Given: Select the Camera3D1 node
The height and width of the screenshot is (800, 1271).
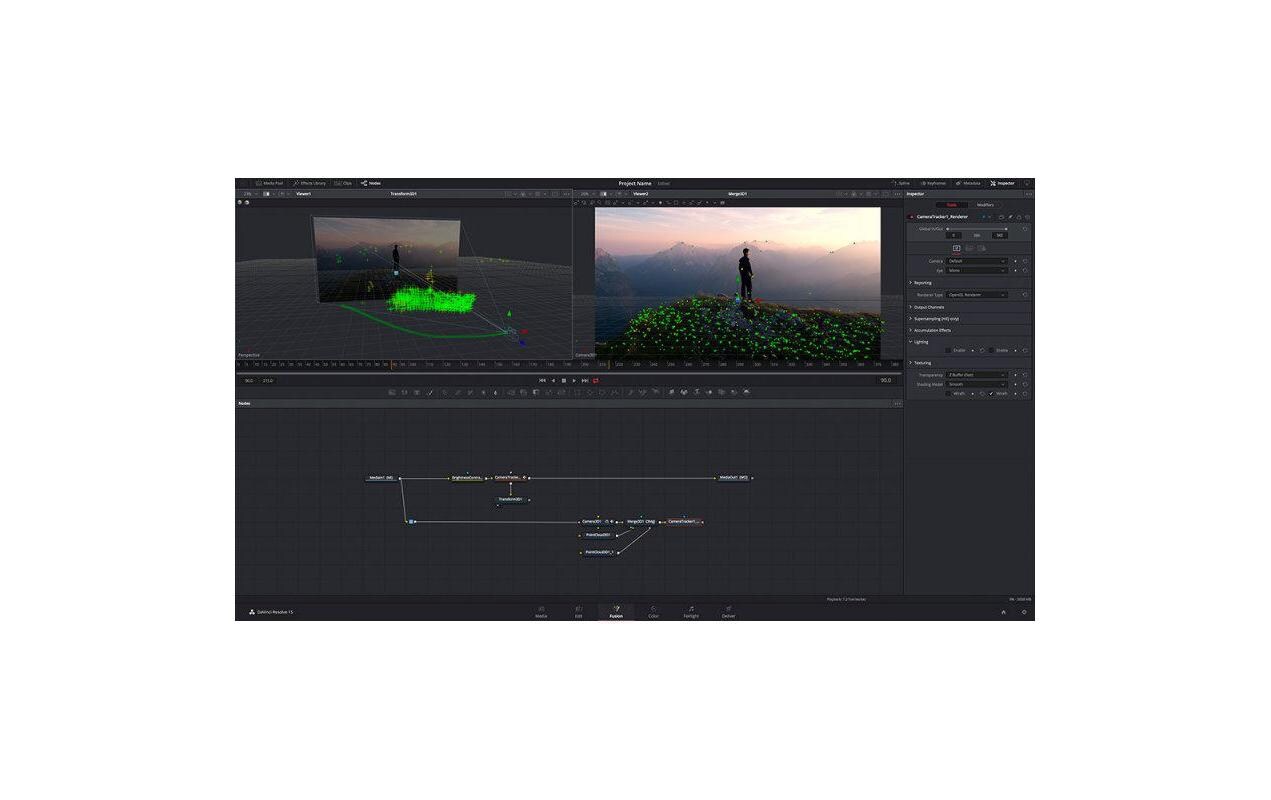Looking at the screenshot, I should (596, 521).
